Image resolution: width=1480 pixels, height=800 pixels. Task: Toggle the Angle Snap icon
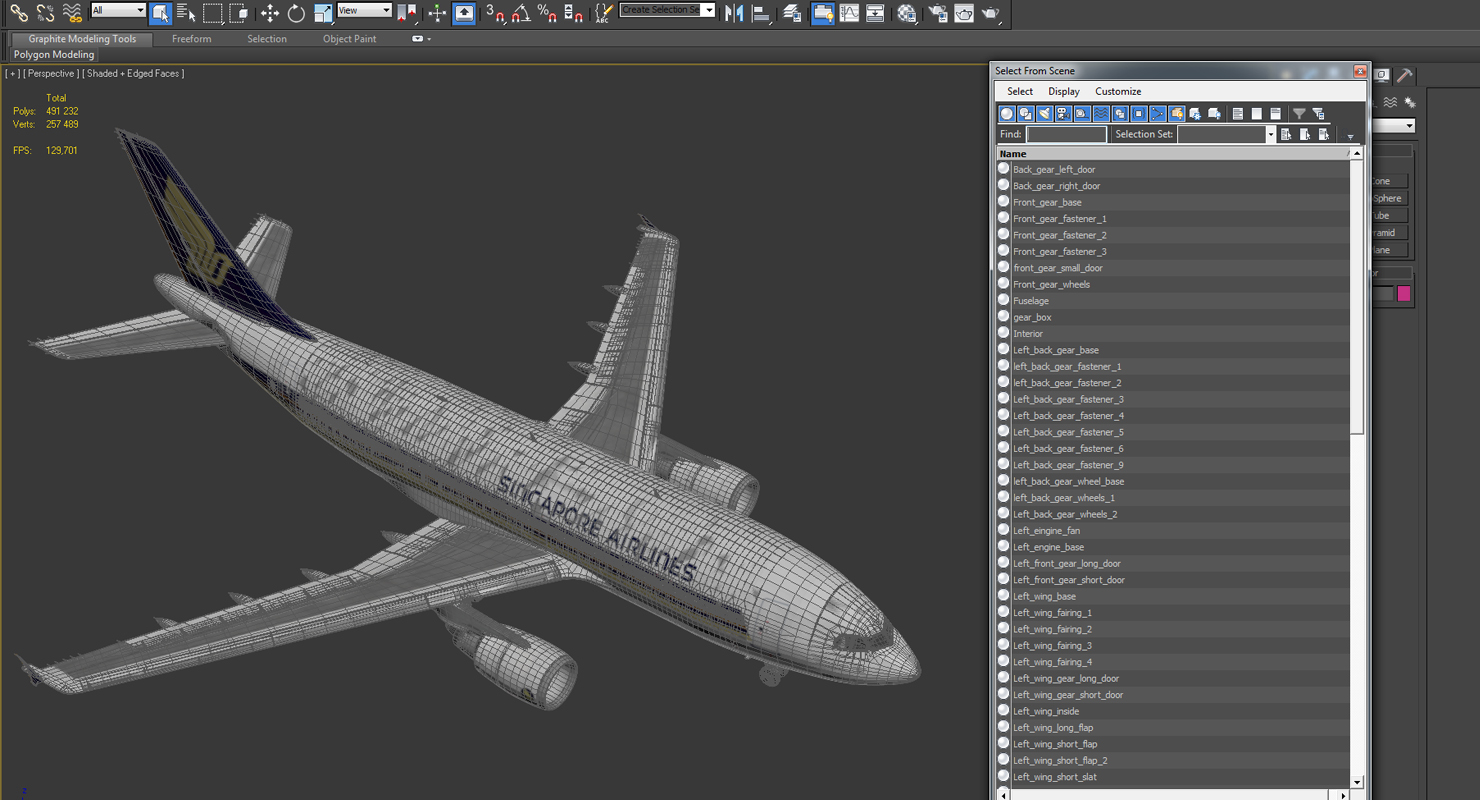pos(521,13)
